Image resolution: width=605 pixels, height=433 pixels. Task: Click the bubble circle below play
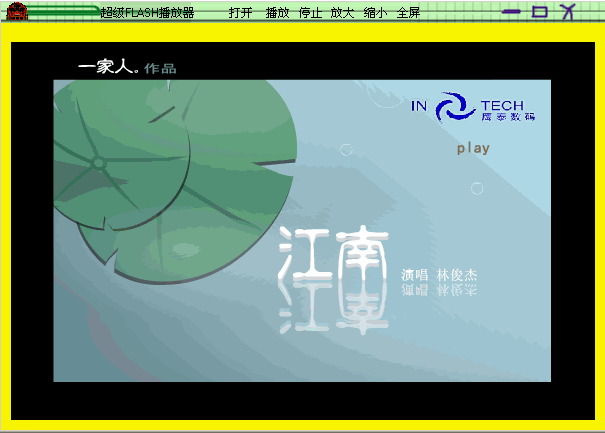(x=477, y=188)
